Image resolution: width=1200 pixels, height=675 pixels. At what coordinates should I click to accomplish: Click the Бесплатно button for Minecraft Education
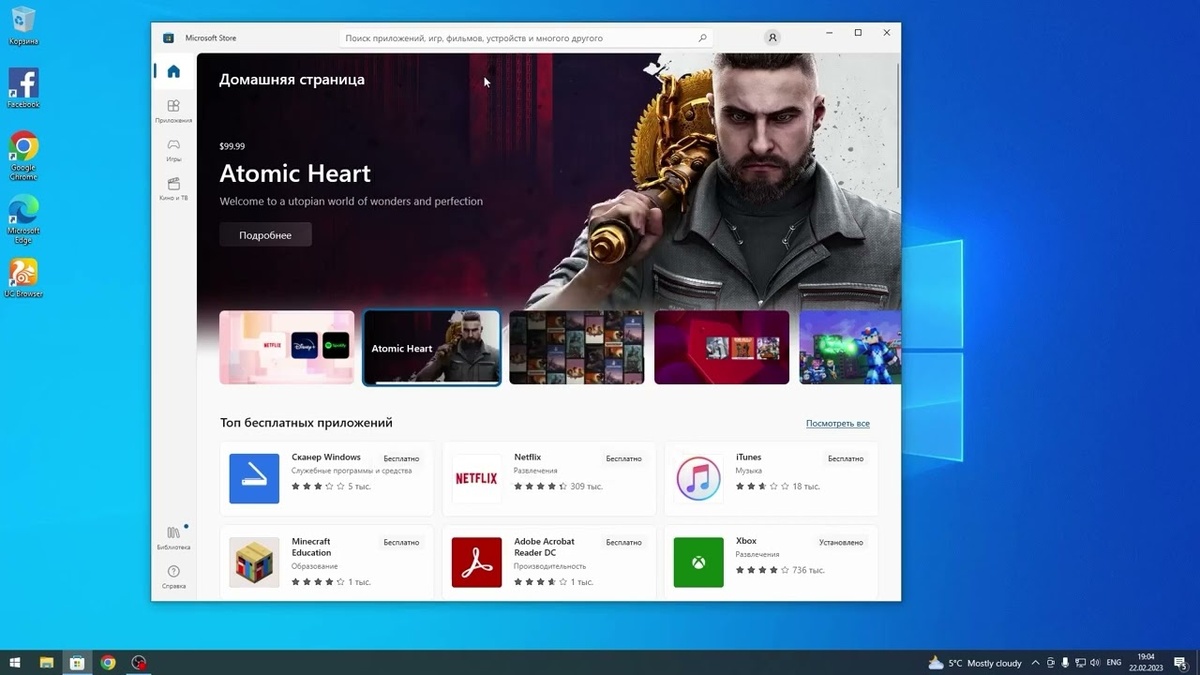pos(402,543)
